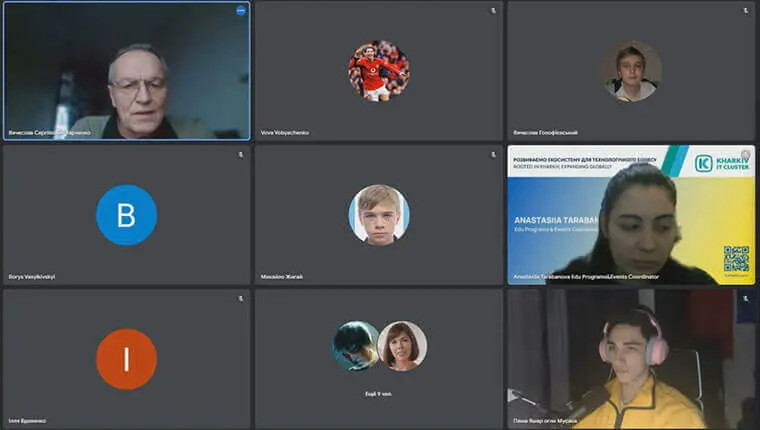Click the blond boy profile picture

(x=378, y=215)
